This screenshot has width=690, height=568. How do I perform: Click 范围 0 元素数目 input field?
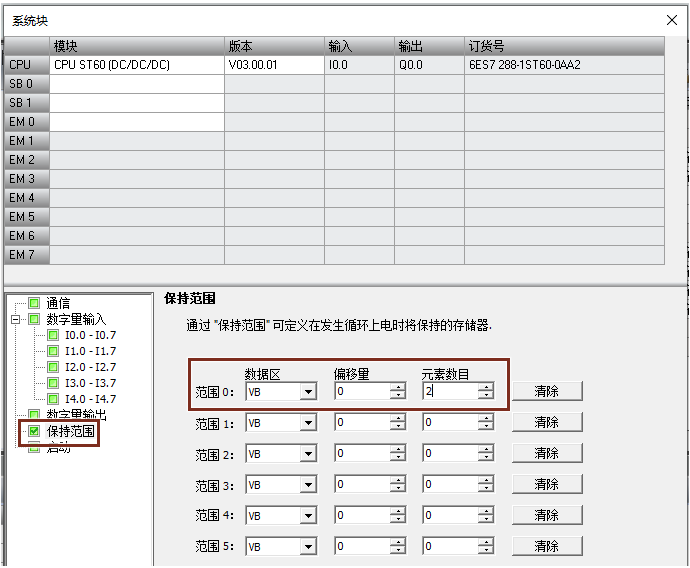(450, 391)
